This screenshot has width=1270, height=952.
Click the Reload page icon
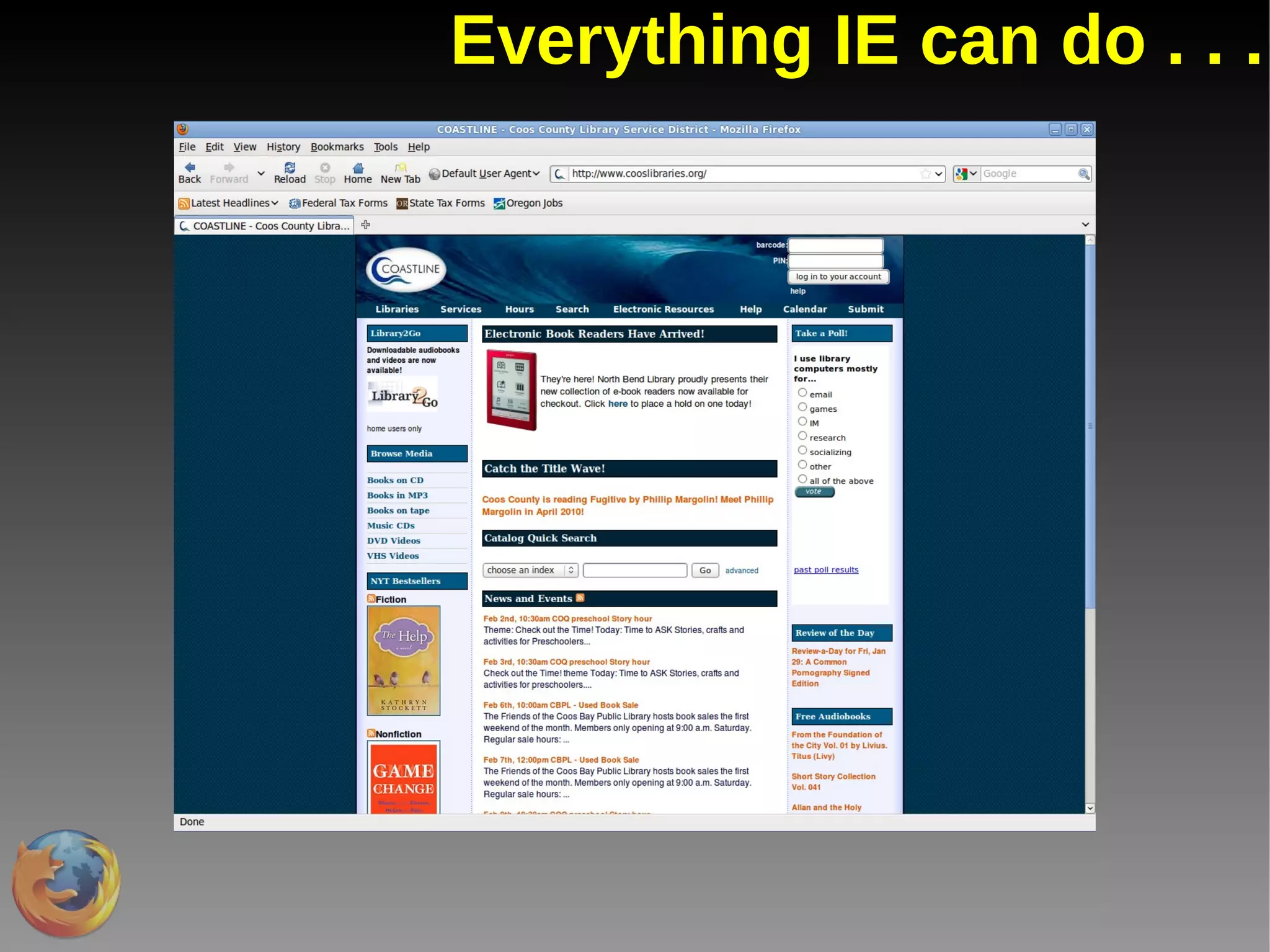coord(290,167)
